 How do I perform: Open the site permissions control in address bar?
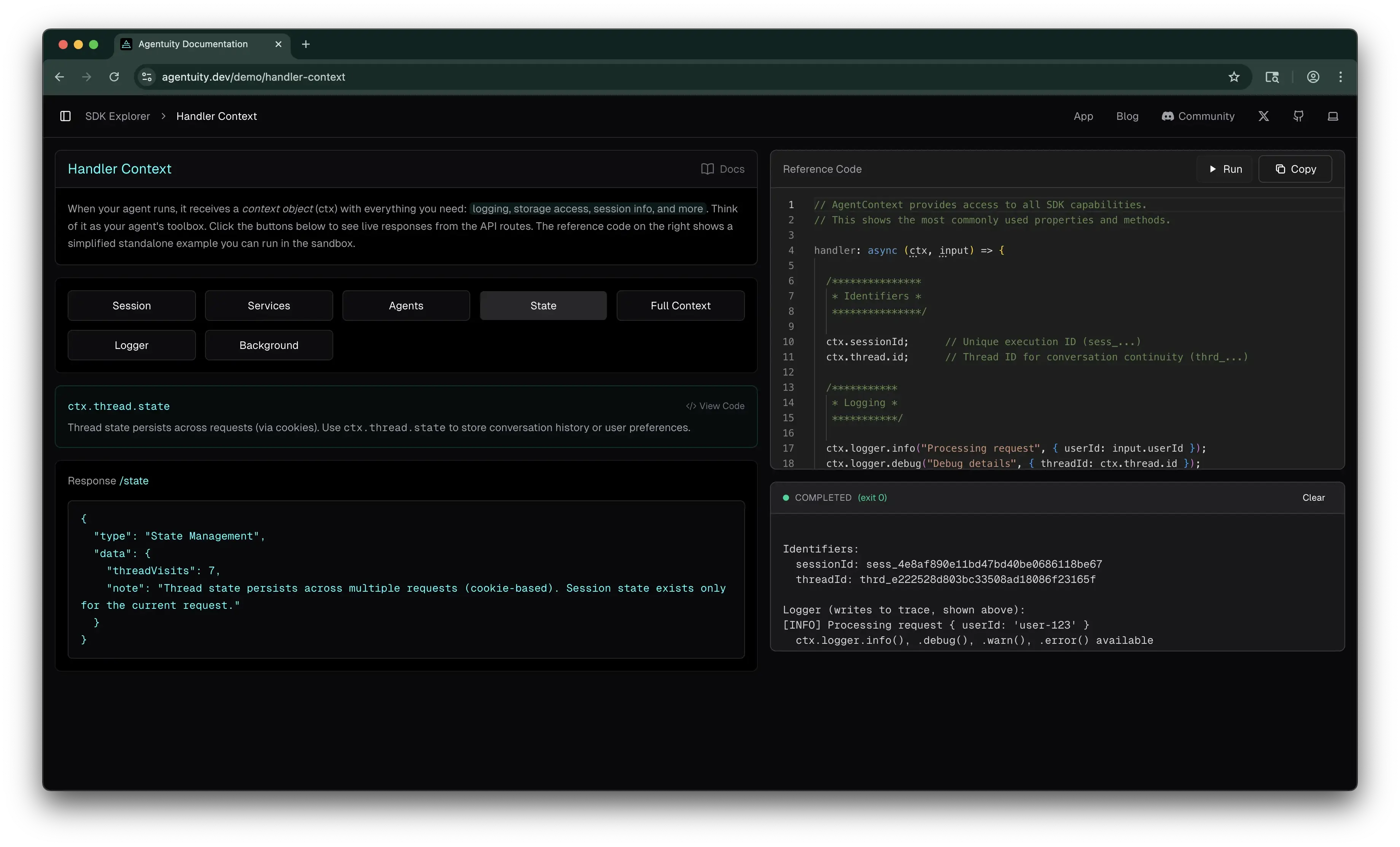(146, 77)
